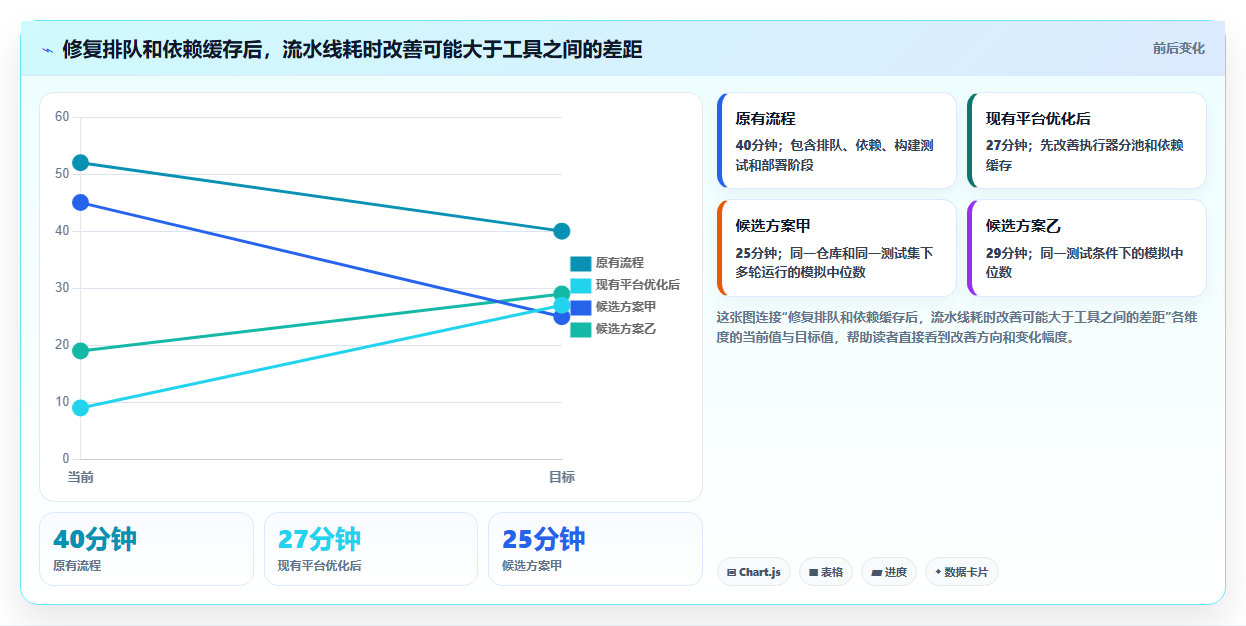Click the lightning bolt icon in header
1246x626 pixels.
click(47, 50)
